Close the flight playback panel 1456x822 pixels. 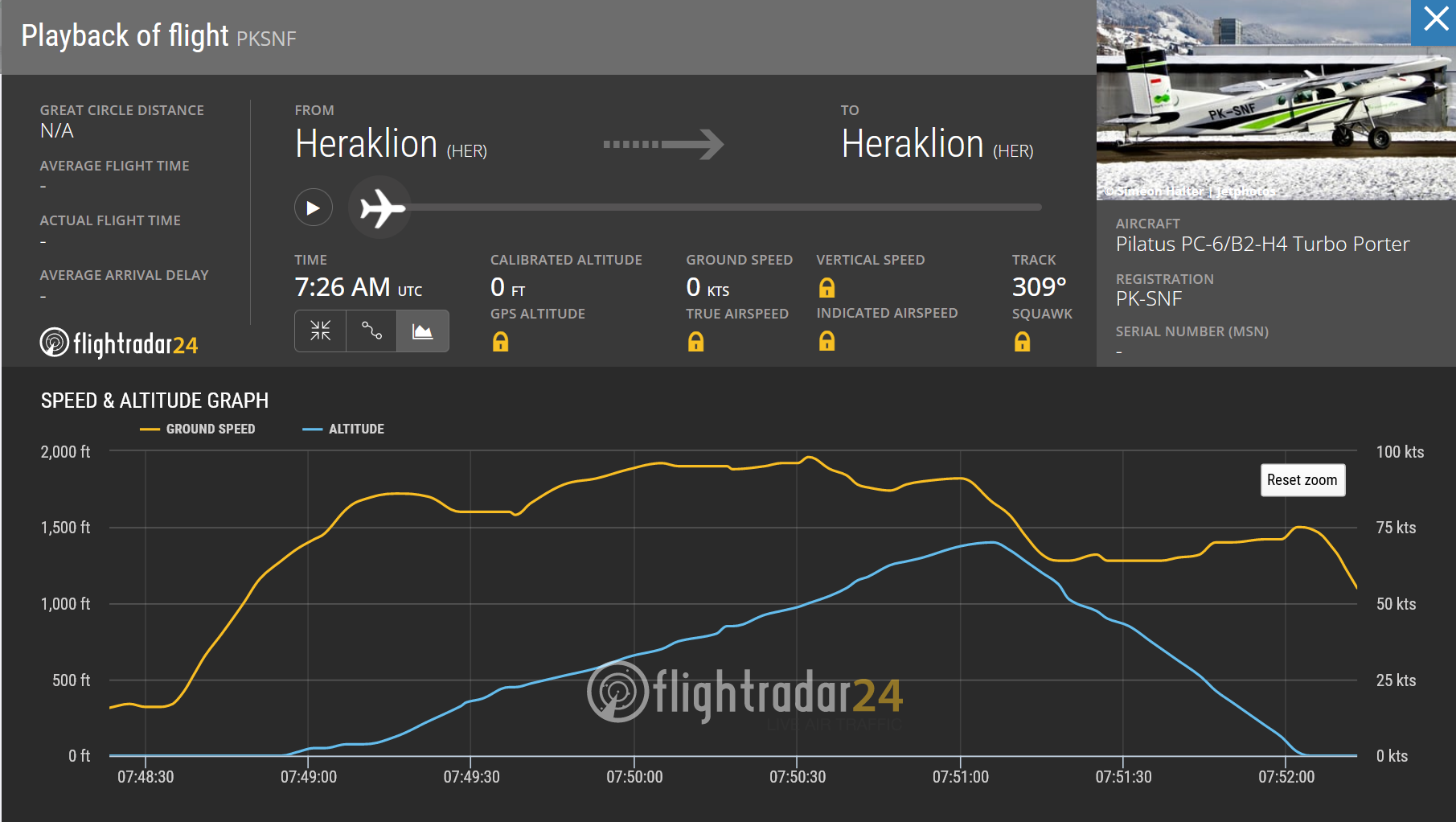coord(1434,20)
